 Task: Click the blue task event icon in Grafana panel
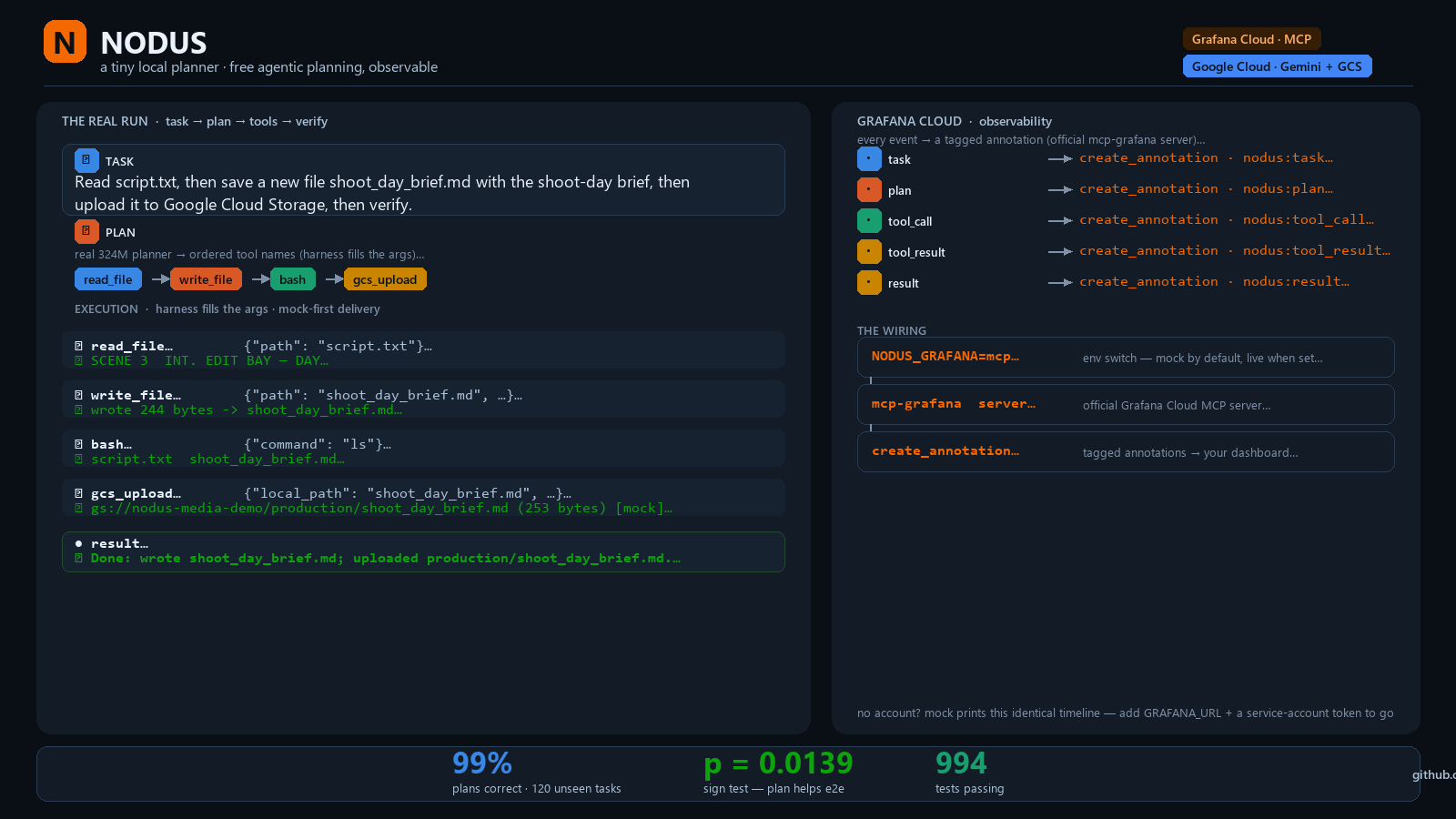pyautogui.click(x=869, y=159)
